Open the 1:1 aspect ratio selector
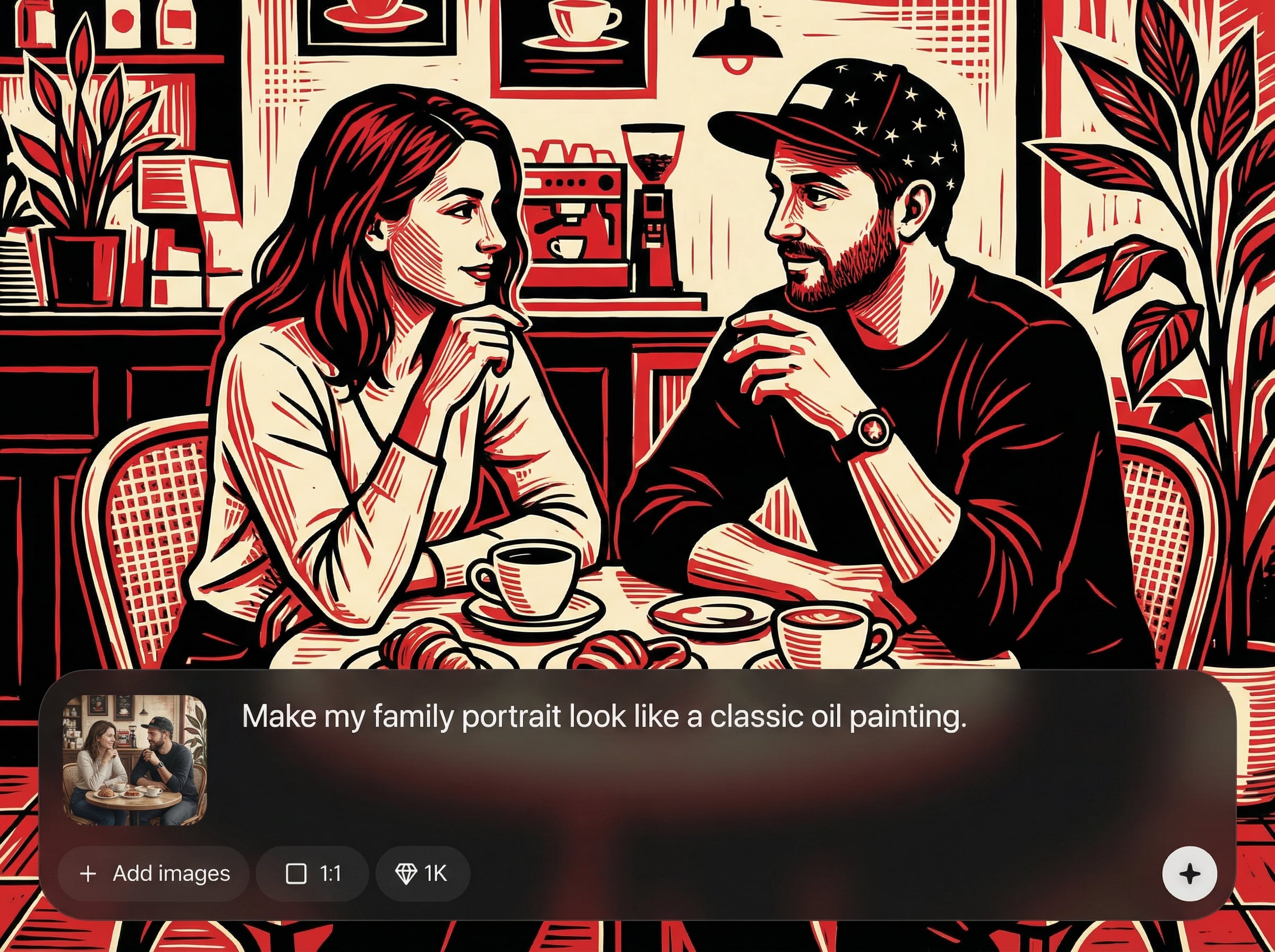1275x952 pixels. tap(312, 873)
